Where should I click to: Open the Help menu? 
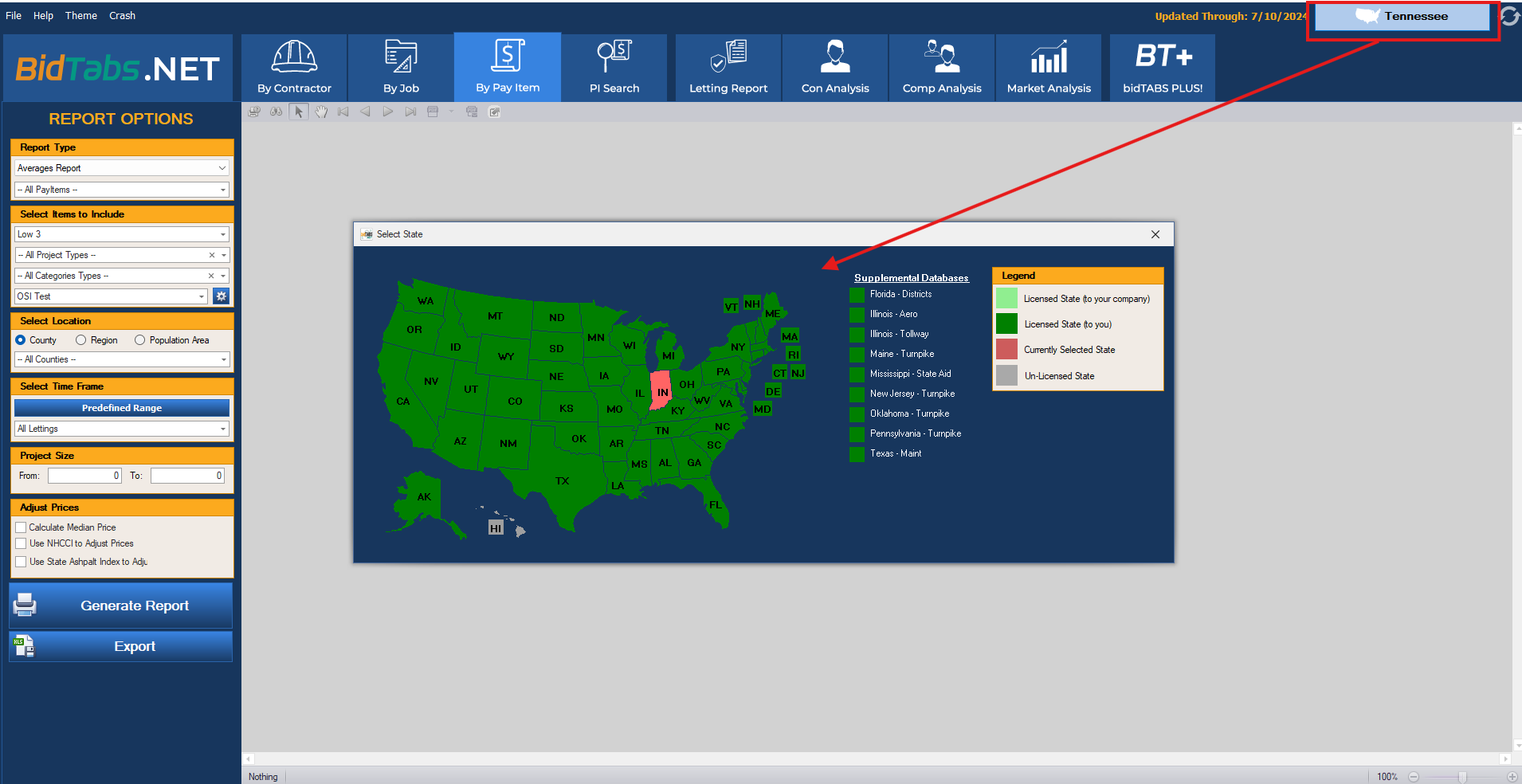[43, 16]
